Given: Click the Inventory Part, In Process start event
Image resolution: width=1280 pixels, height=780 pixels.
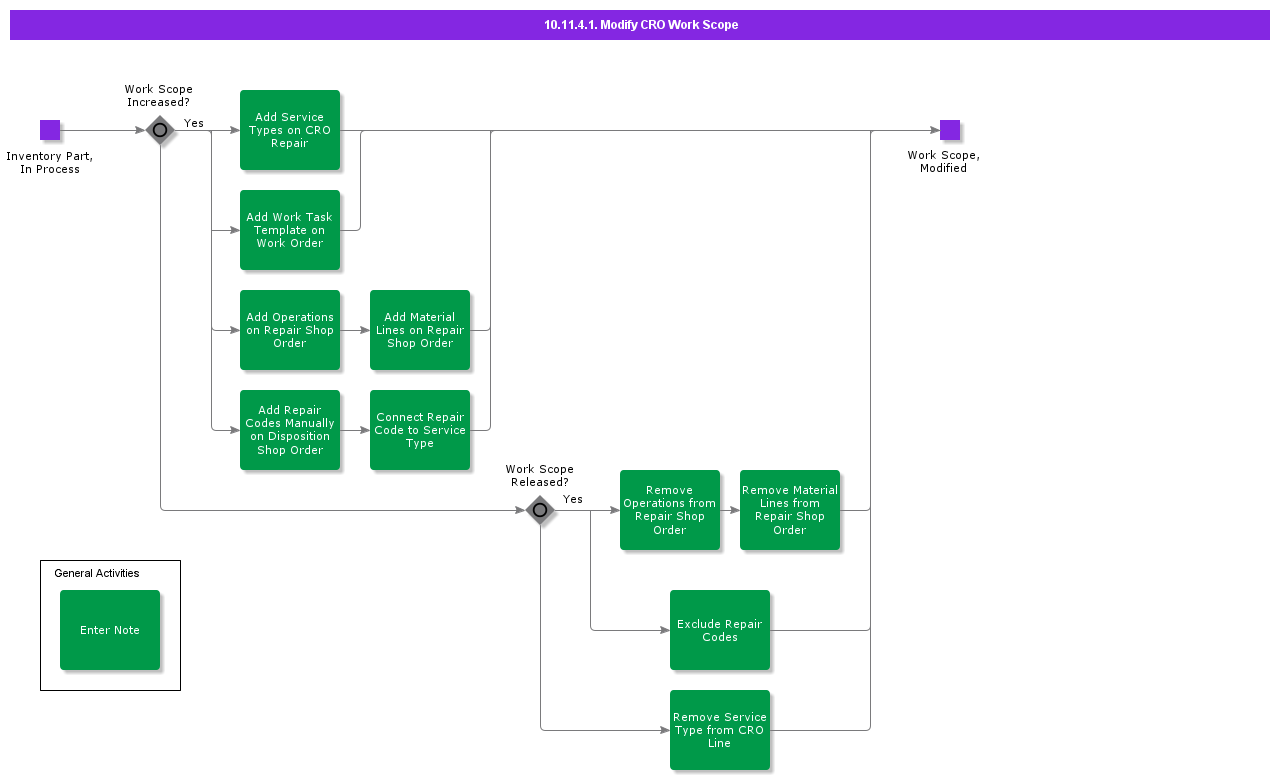Looking at the screenshot, I should coord(50,130).
